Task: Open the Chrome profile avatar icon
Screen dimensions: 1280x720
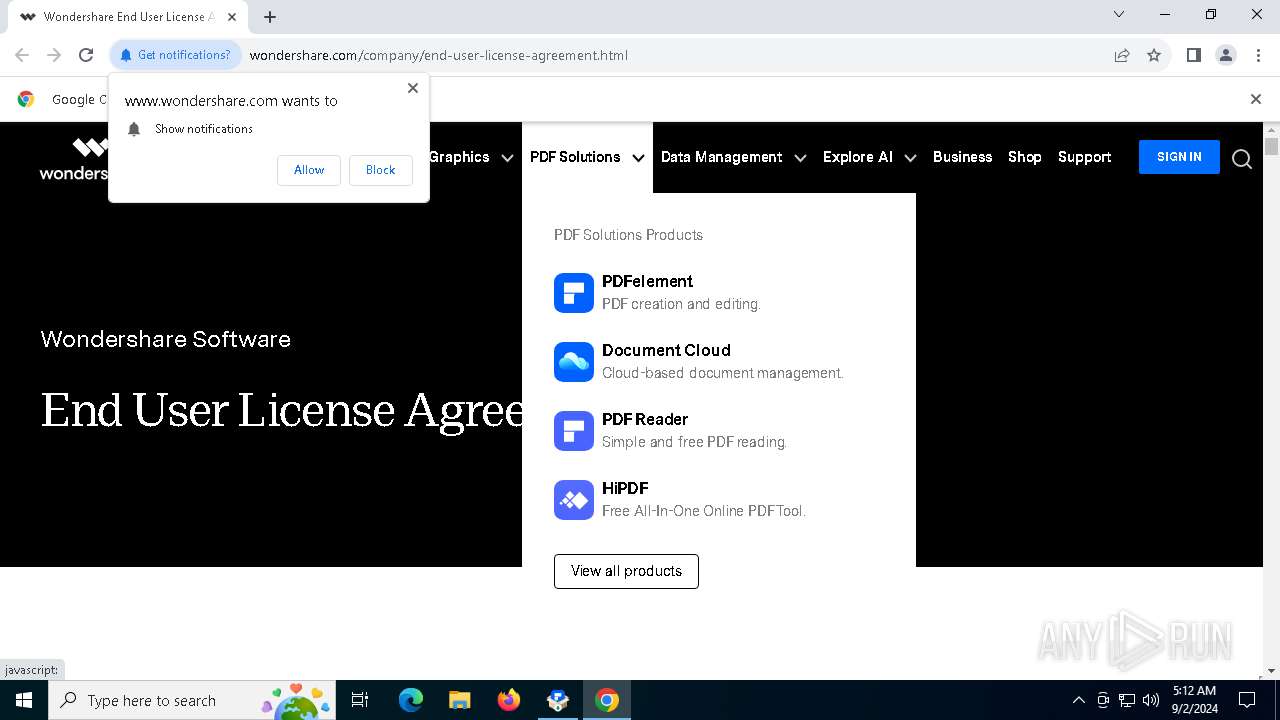Action: coord(1226,55)
